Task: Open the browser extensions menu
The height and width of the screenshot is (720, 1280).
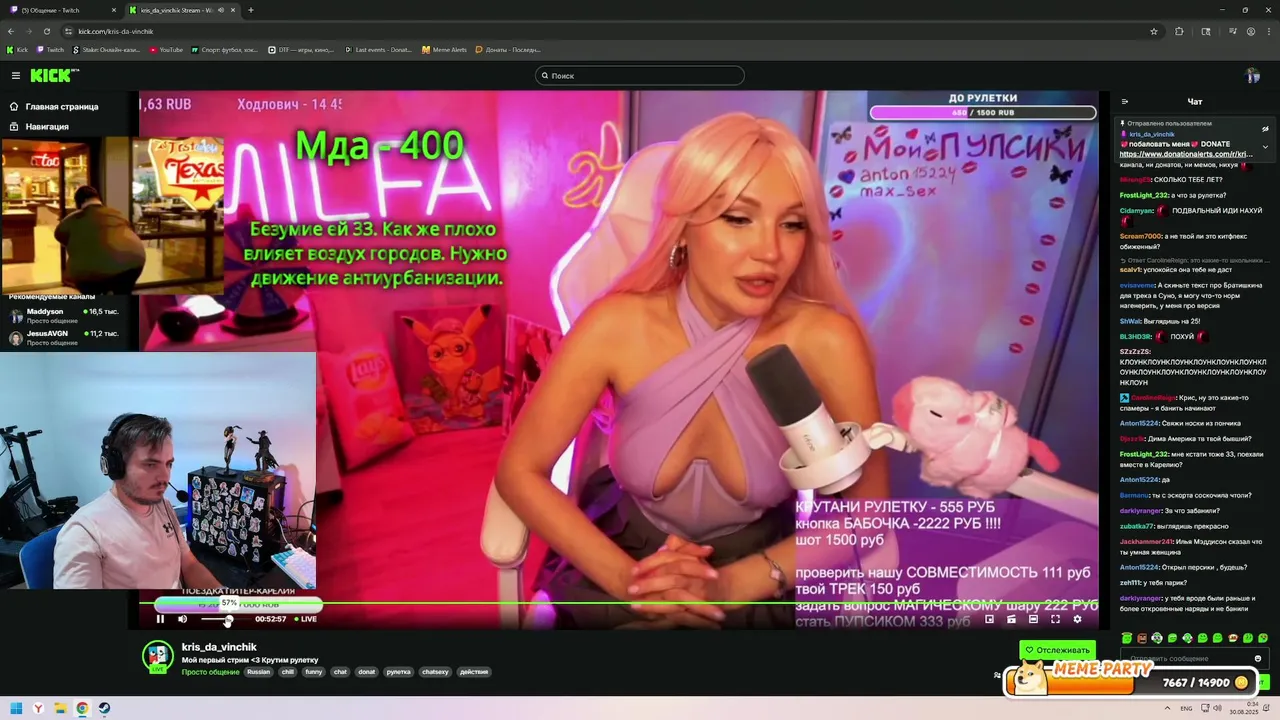Action: tap(1179, 31)
